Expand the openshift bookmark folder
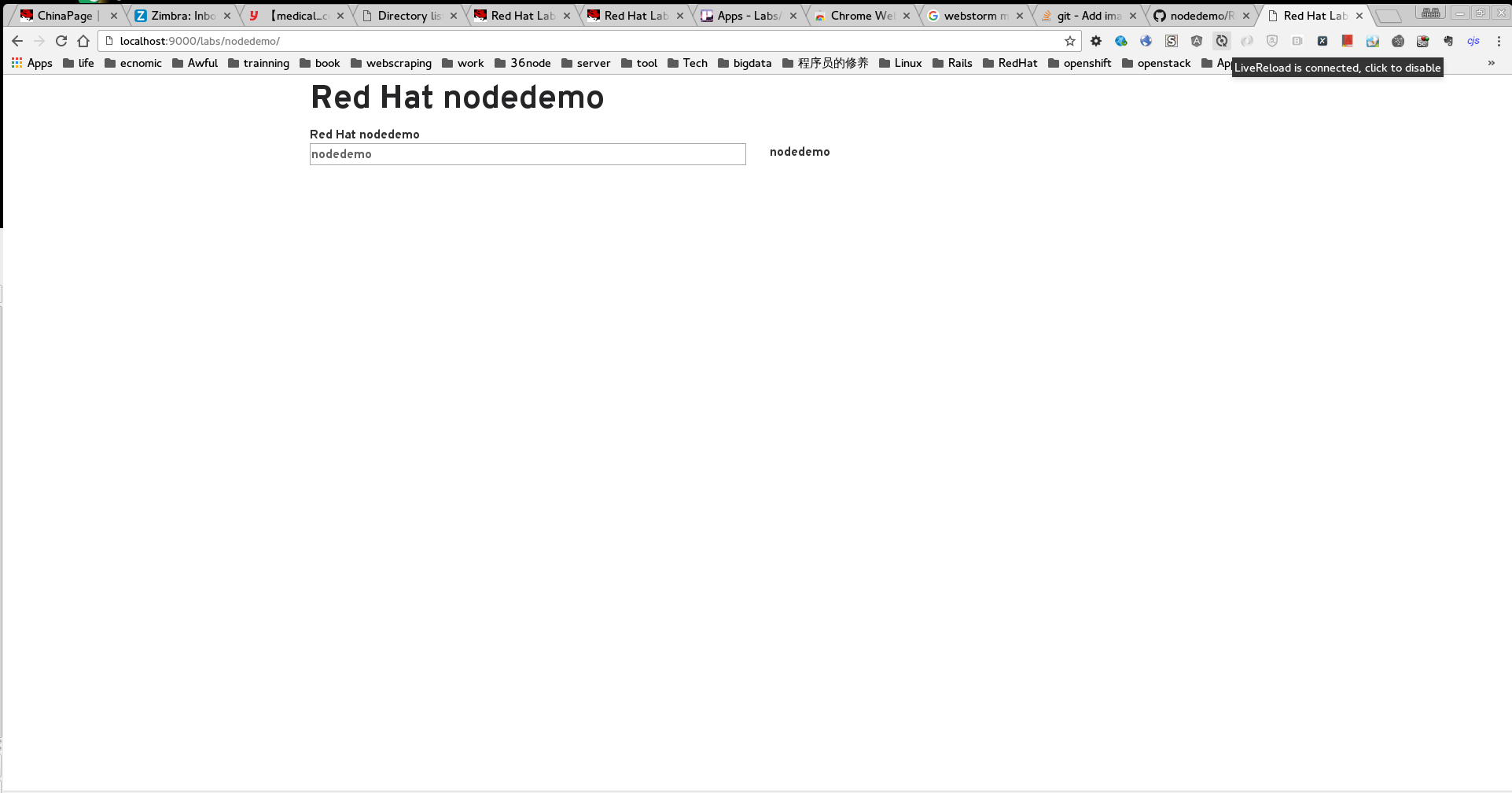The image size is (1512, 793). click(1080, 63)
